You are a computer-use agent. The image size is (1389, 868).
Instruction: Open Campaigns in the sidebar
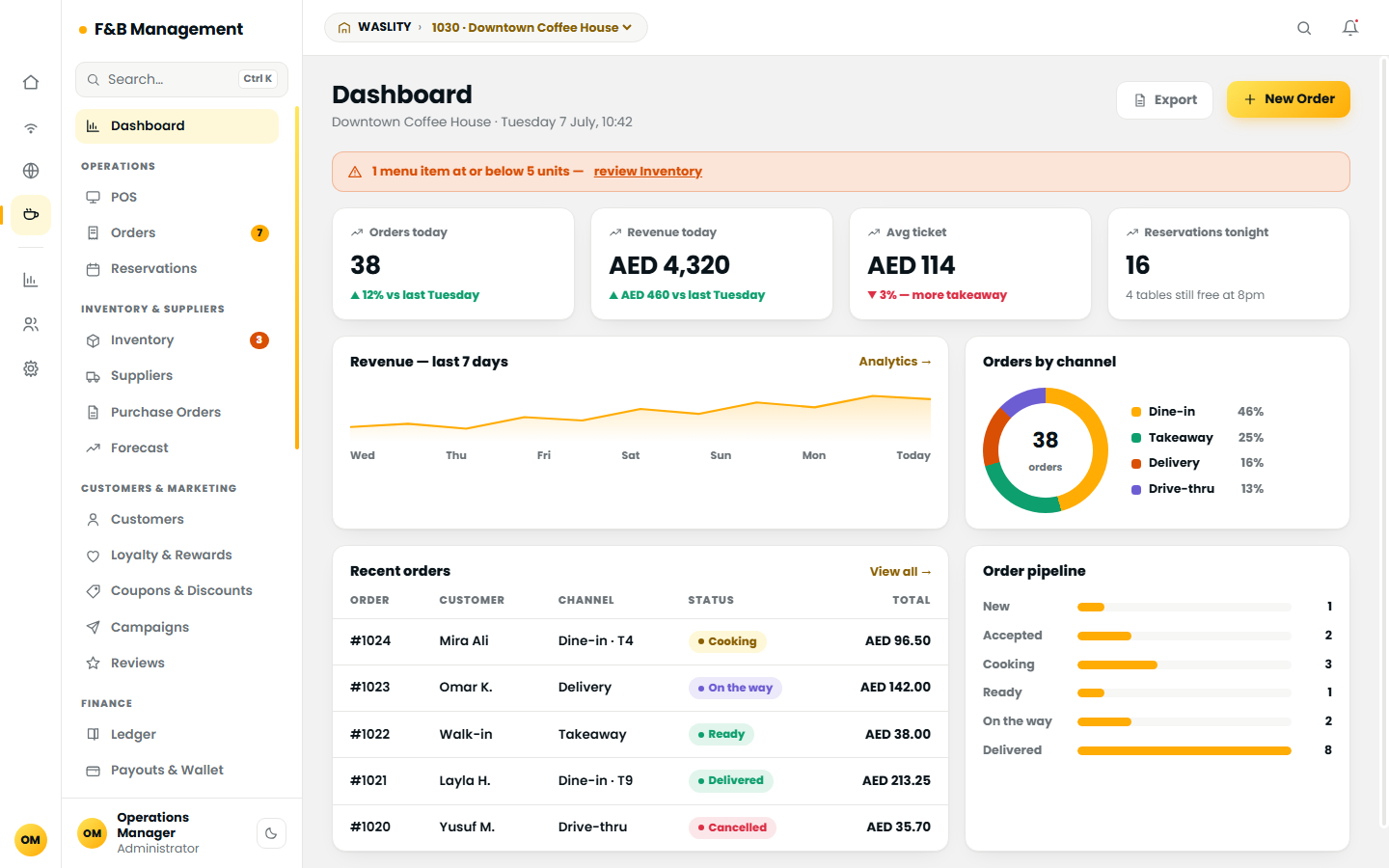pos(177,627)
